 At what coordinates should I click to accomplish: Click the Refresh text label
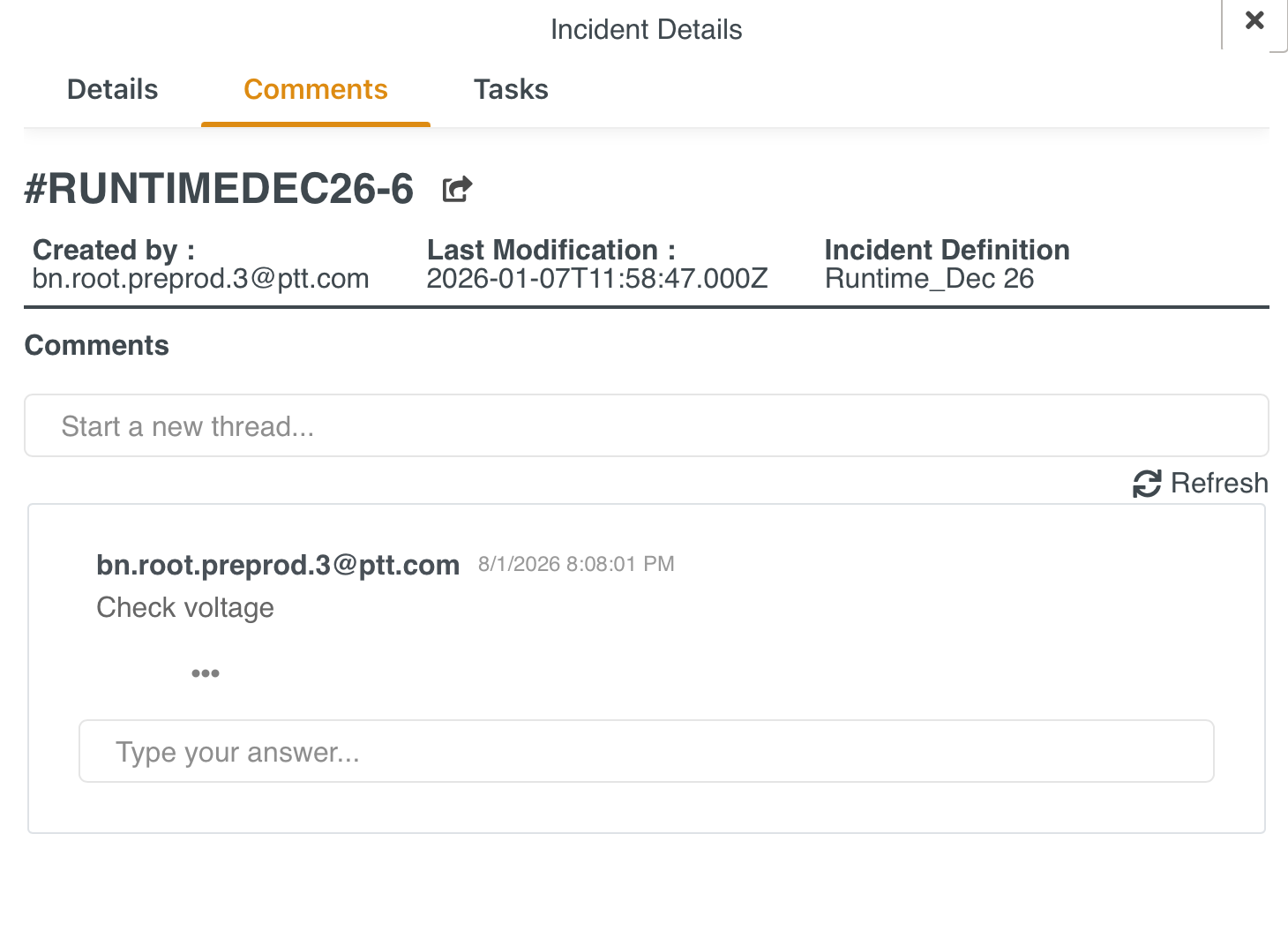click(1218, 484)
